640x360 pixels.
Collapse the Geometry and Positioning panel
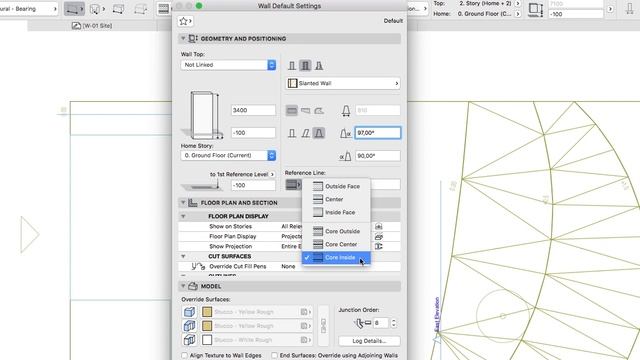point(183,38)
